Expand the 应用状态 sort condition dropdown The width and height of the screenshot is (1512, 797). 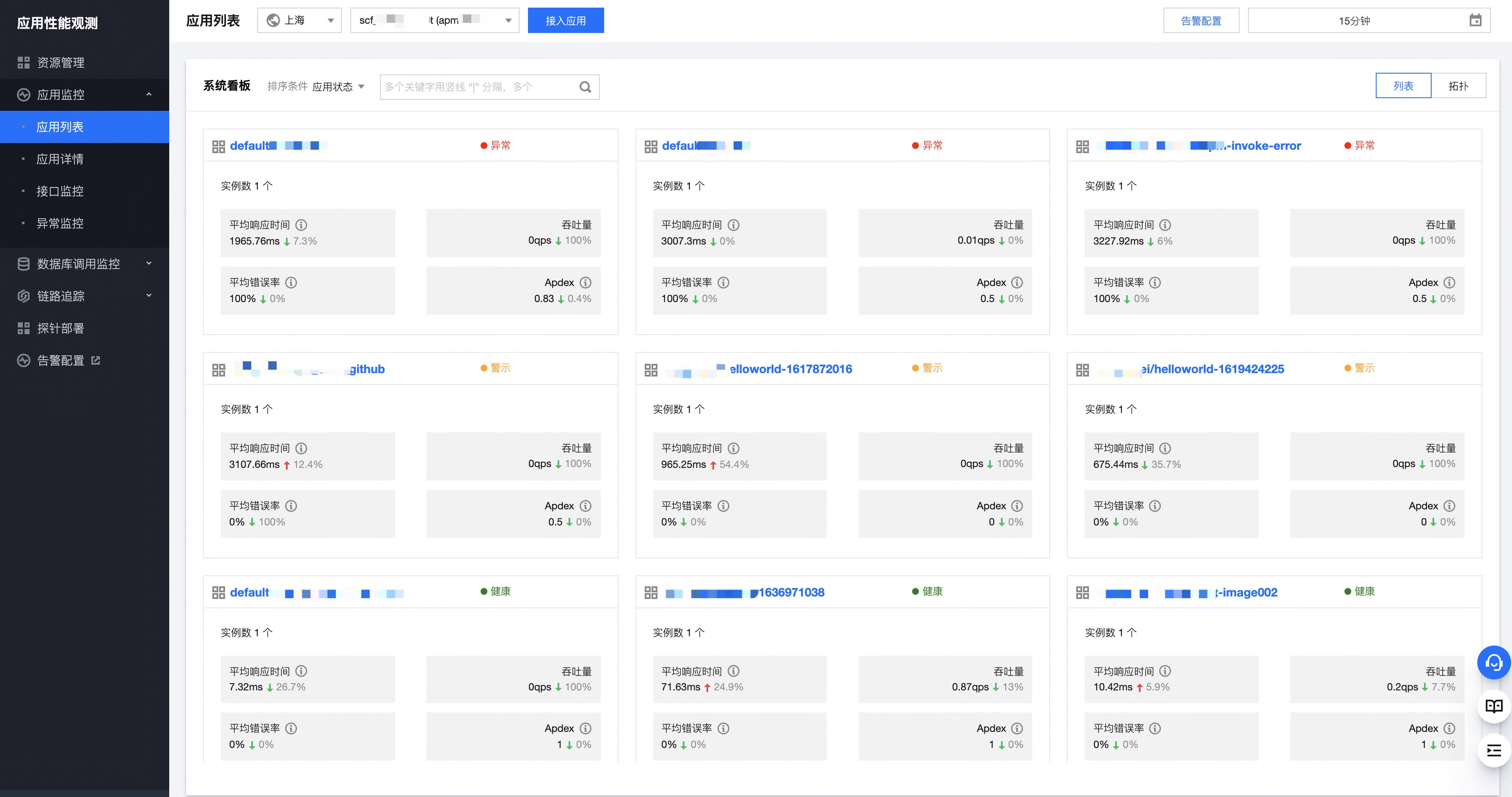click(338, 87)
